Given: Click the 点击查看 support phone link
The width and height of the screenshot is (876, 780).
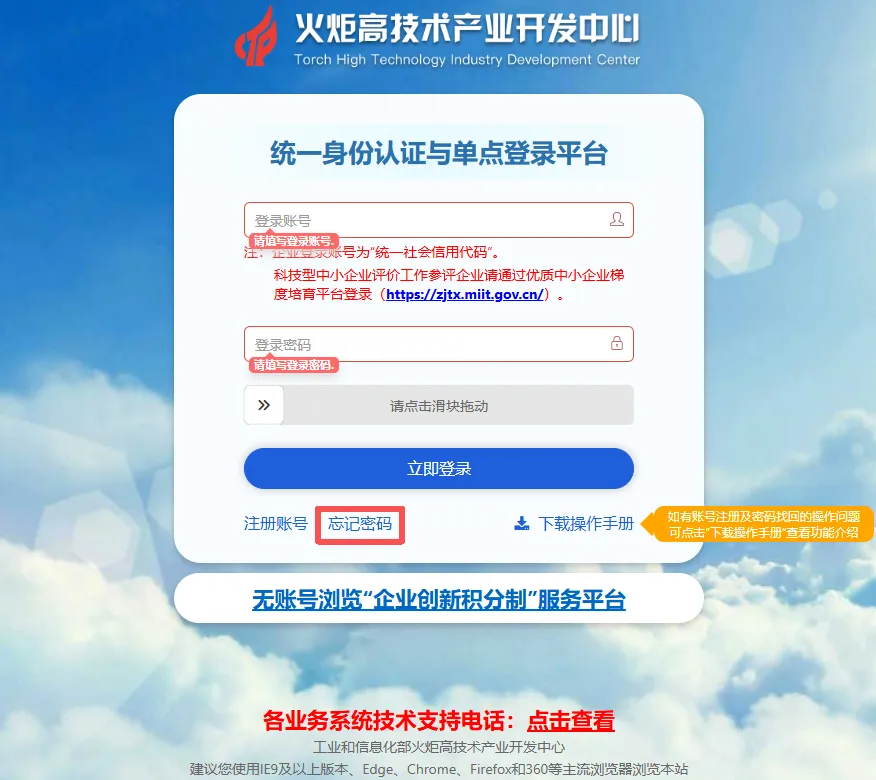Looking at the screenshot, I should click(570, 721).
